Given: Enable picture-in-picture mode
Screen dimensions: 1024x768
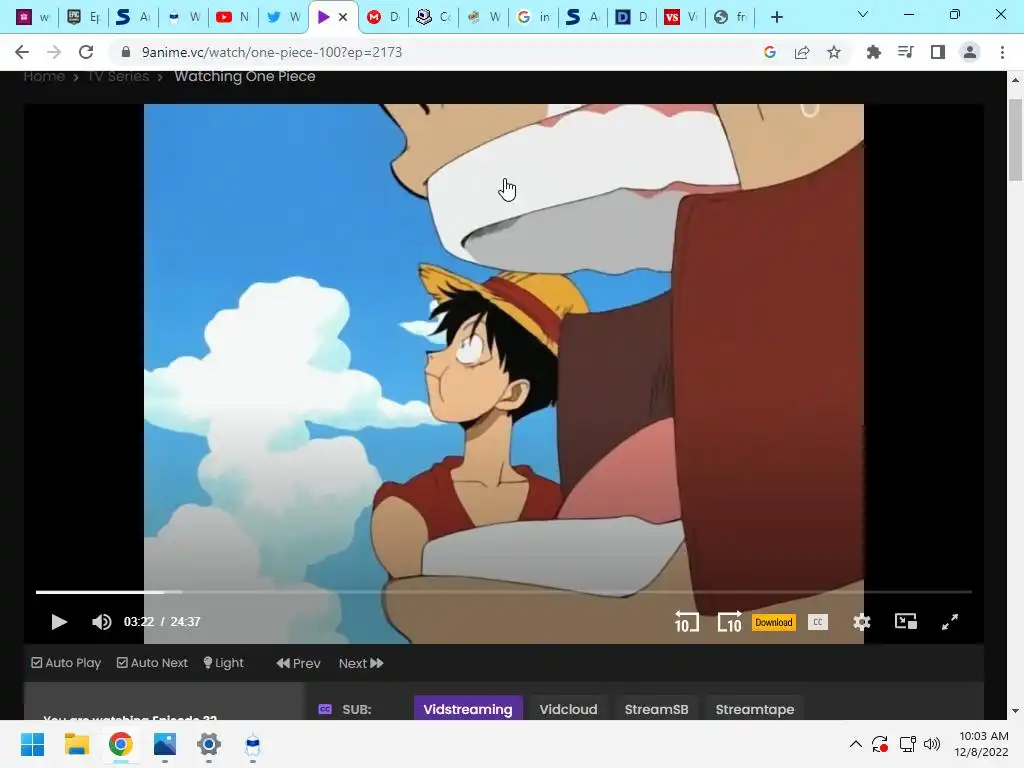Looking at the screenshot, I should click(x=906, y=621).
